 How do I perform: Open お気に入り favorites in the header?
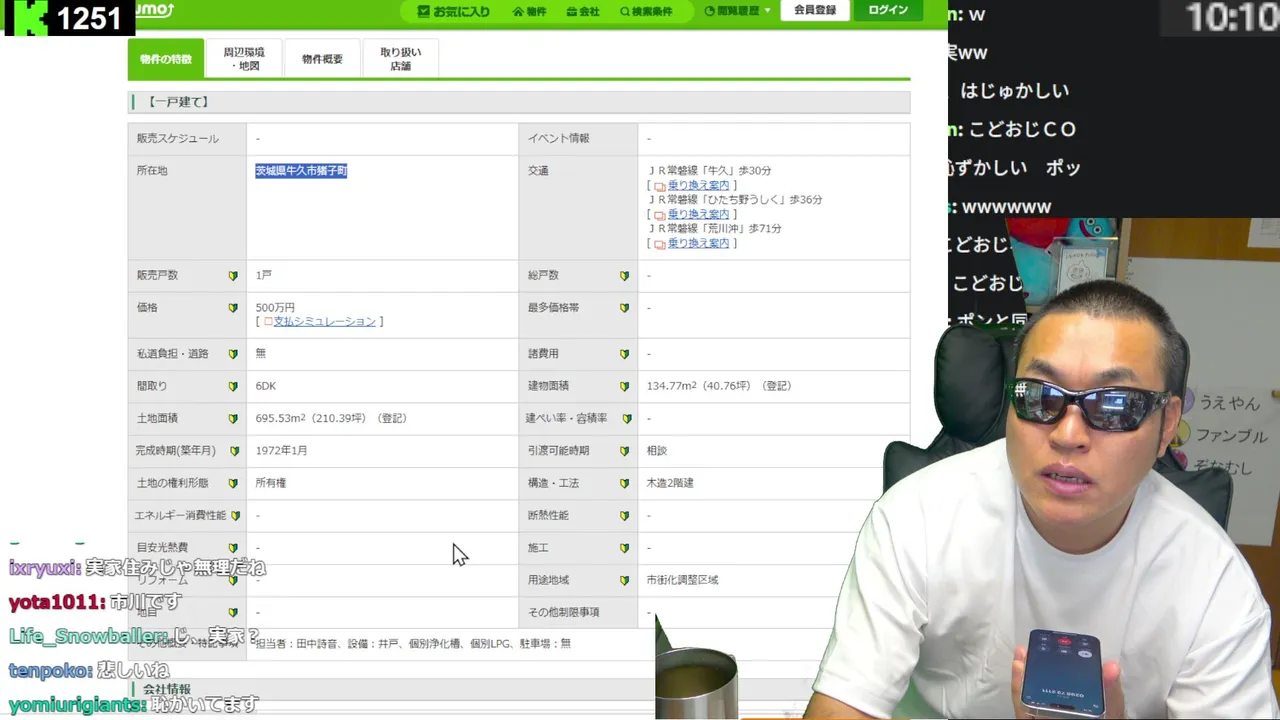click(x=453, y=11)
